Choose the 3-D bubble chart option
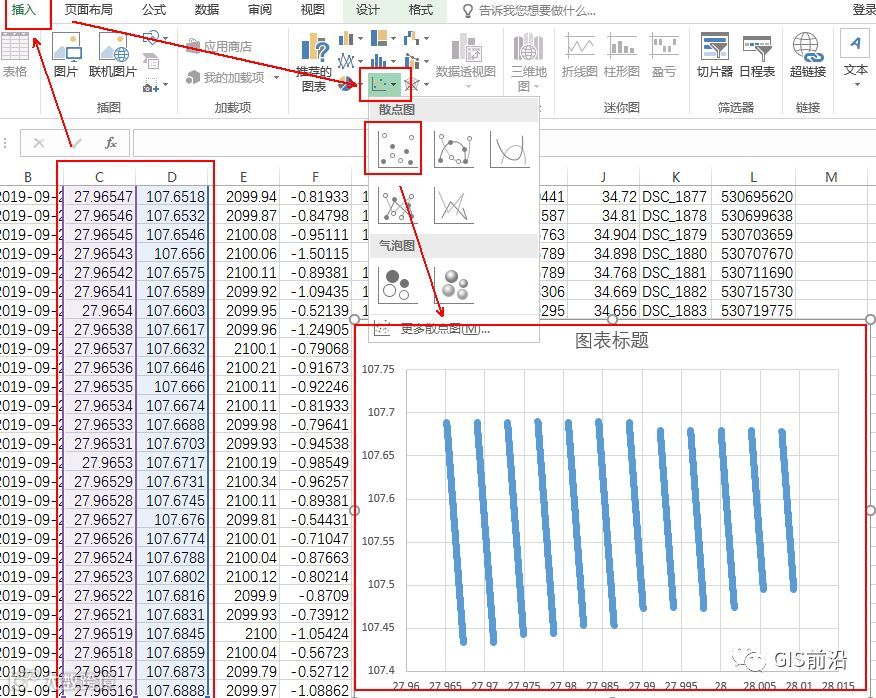876x698 pixels. click(x=454, y=284)
